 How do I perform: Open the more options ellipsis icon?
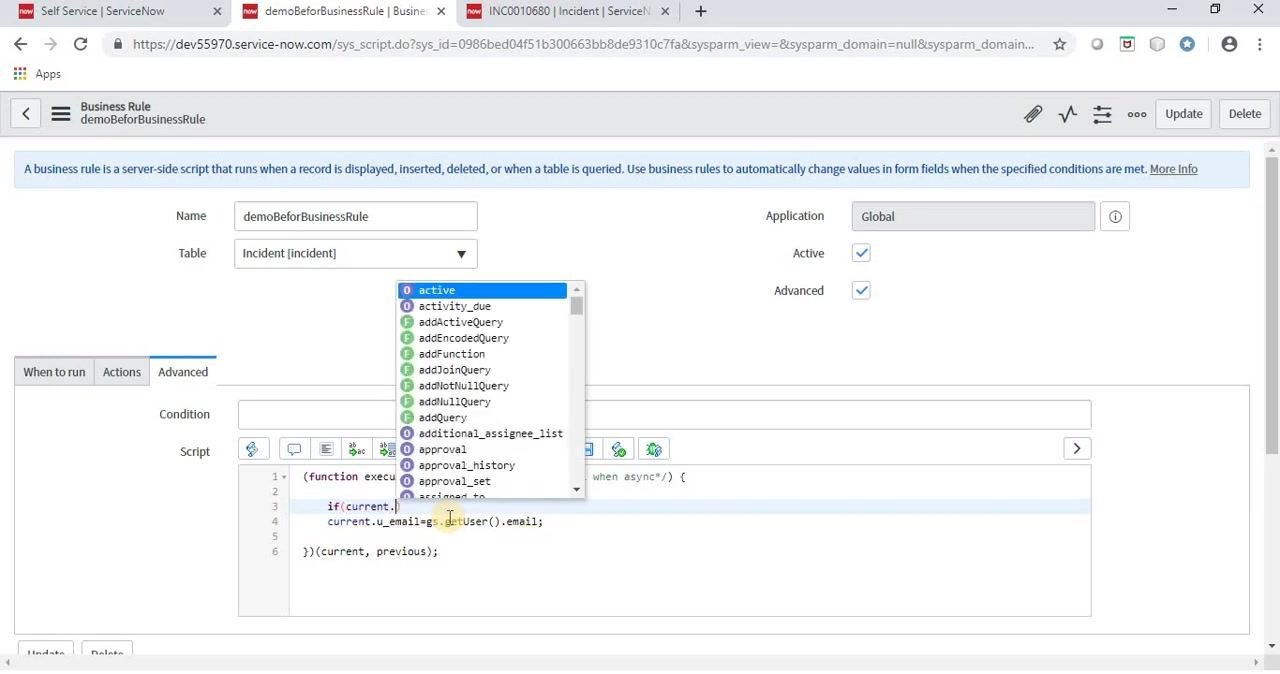click(1137, 114)
